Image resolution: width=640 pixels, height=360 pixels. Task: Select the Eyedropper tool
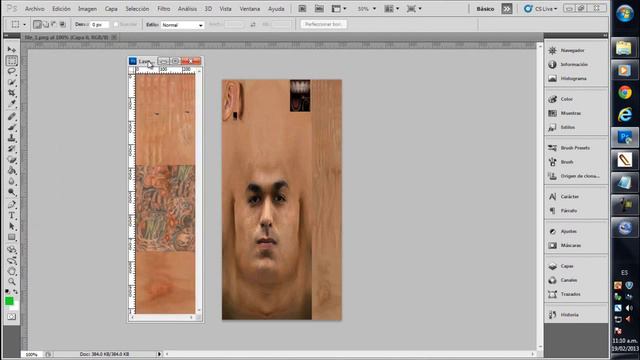pos(11,104)
